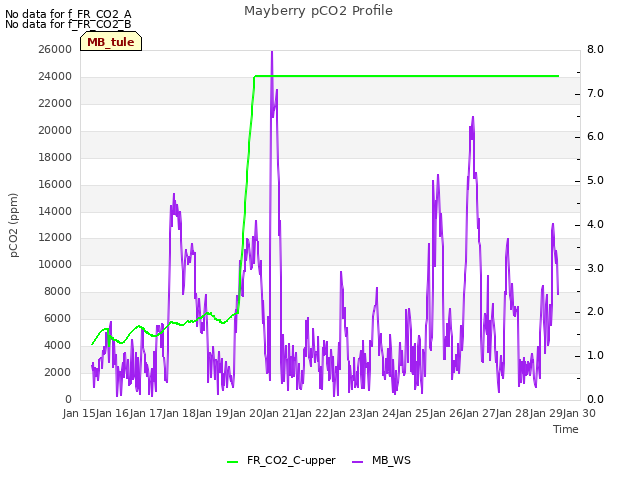The width and height of the screenshot is (640, 480).
Task: Click the 'No data for f_FR_CO2_A' message
Action: pos(68,14)
